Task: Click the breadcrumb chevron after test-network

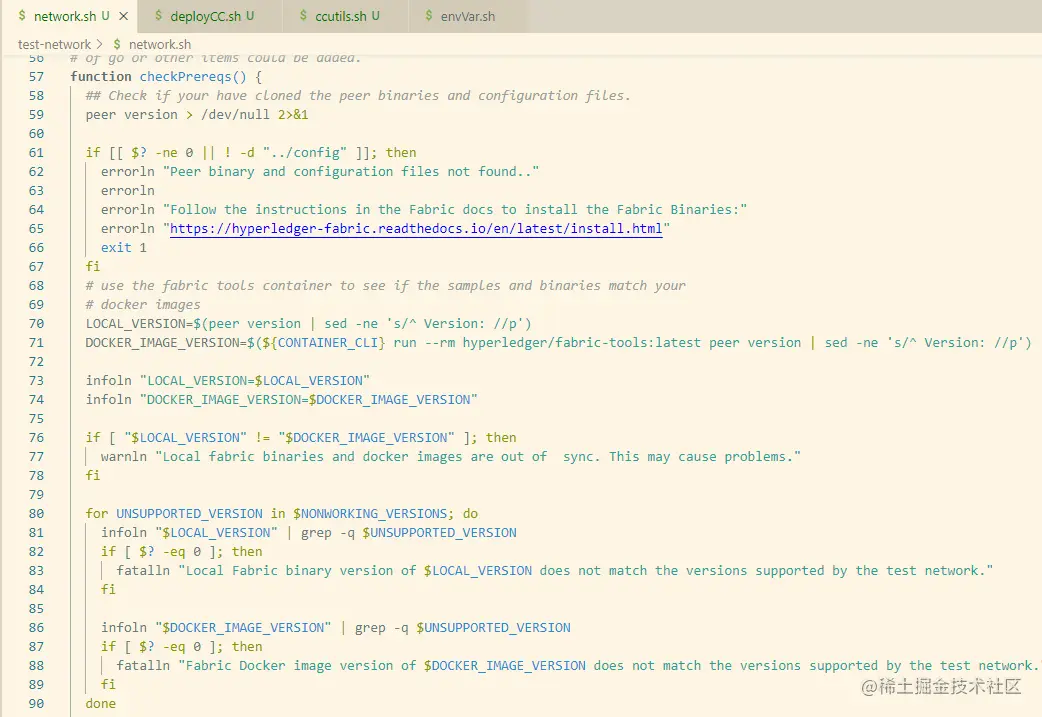Action: pyautogui.click(x=100, y=45)
